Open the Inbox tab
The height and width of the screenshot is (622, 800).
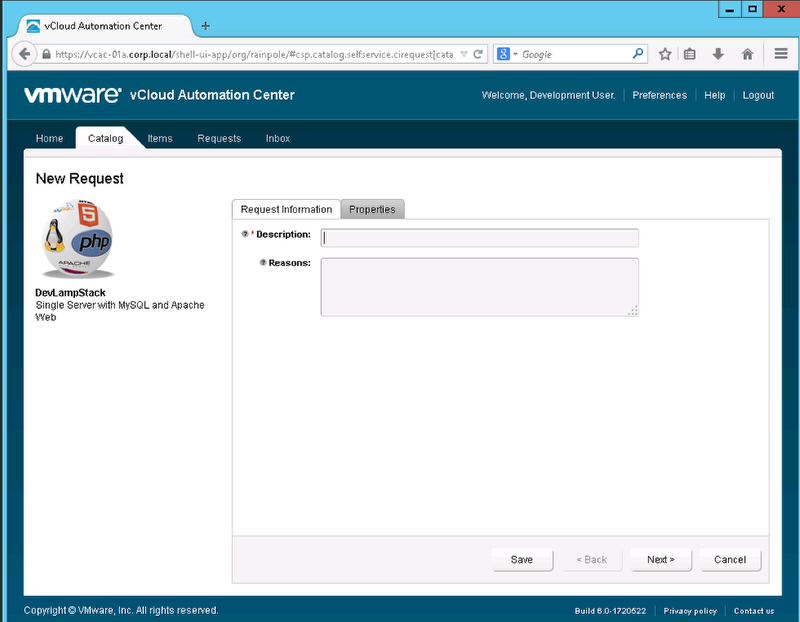tap(278, 138)
